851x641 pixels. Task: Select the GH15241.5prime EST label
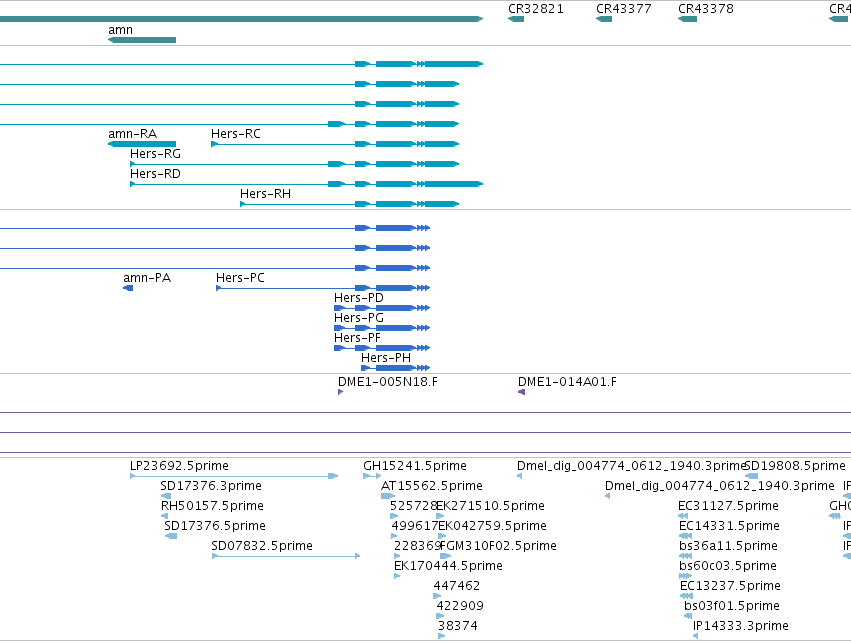(415, 466)
